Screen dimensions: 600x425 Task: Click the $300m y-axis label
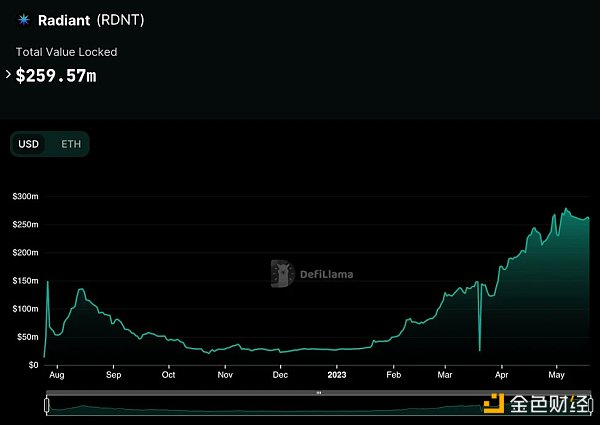24,196
